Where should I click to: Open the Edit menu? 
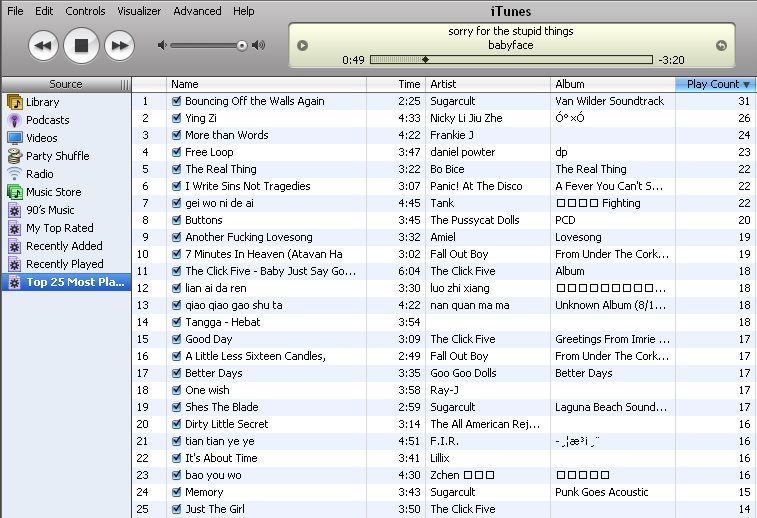[x=44, y=11]
